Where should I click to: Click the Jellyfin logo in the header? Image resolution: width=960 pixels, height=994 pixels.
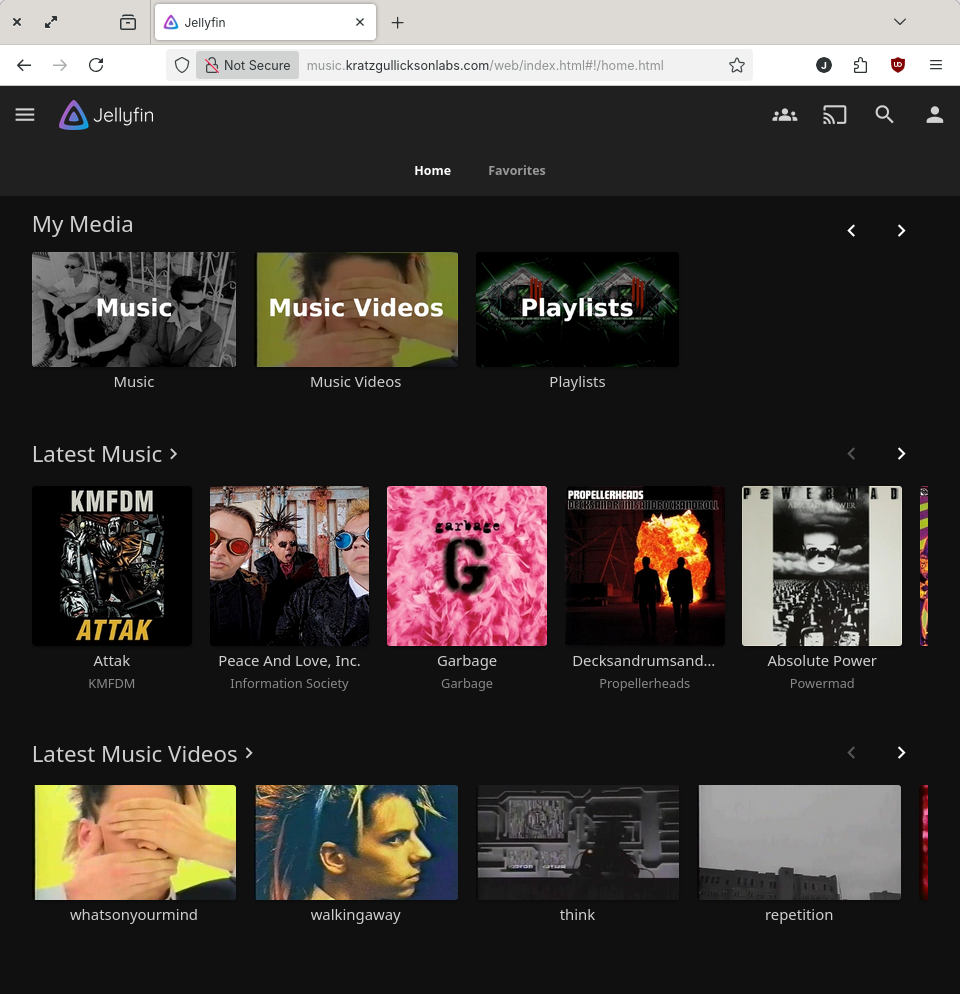coord(107,115)
